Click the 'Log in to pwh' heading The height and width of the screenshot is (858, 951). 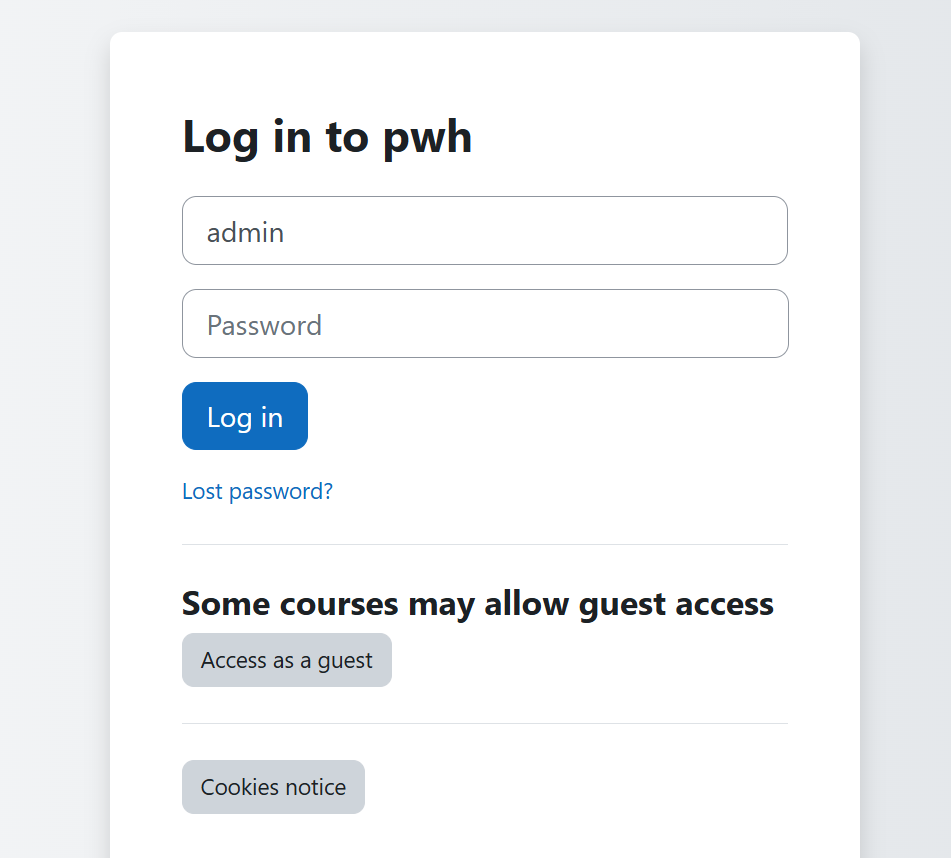pos(327,138)
